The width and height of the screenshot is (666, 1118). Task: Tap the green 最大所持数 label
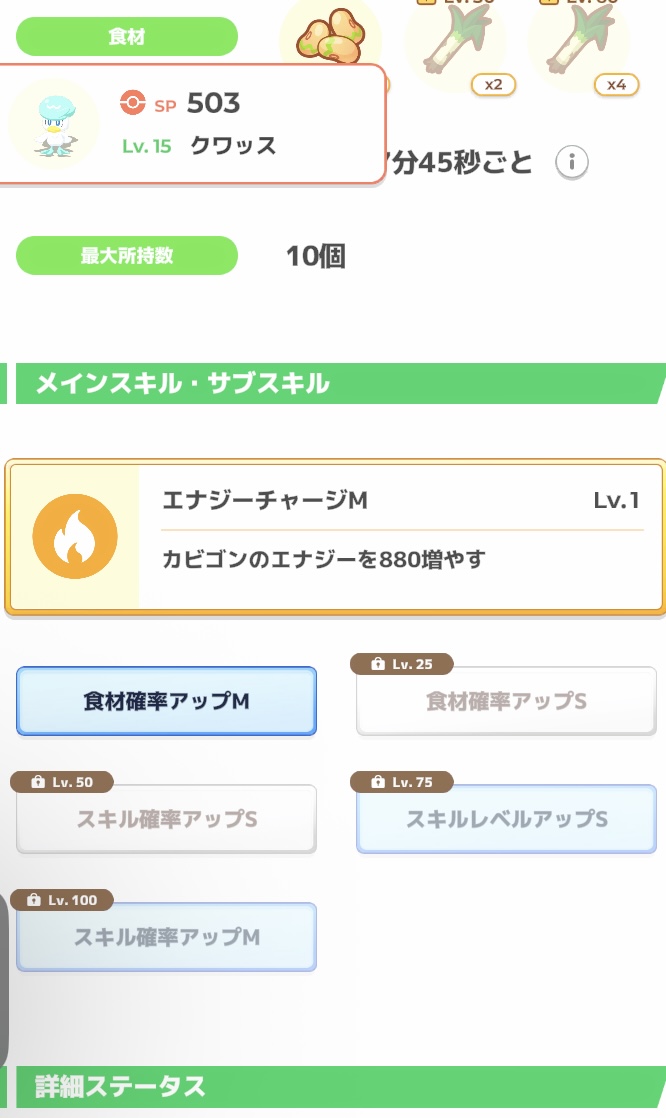pyautogui.click(x=127, y=255)
